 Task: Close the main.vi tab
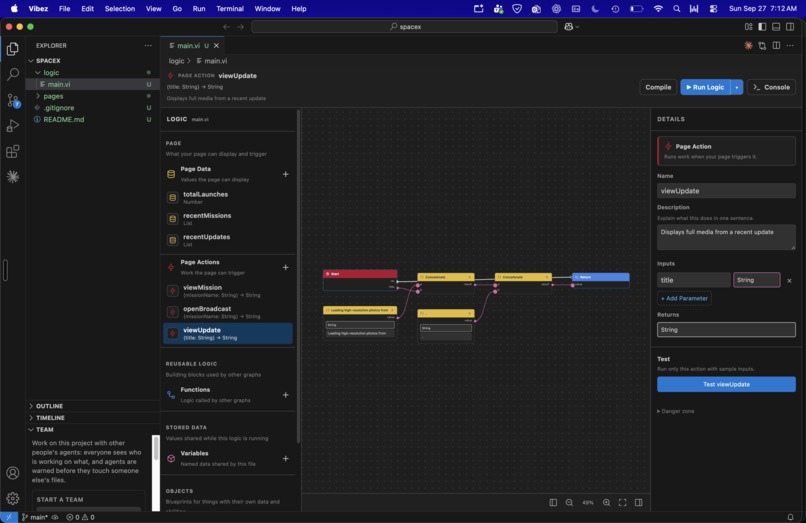click(216, 46)
